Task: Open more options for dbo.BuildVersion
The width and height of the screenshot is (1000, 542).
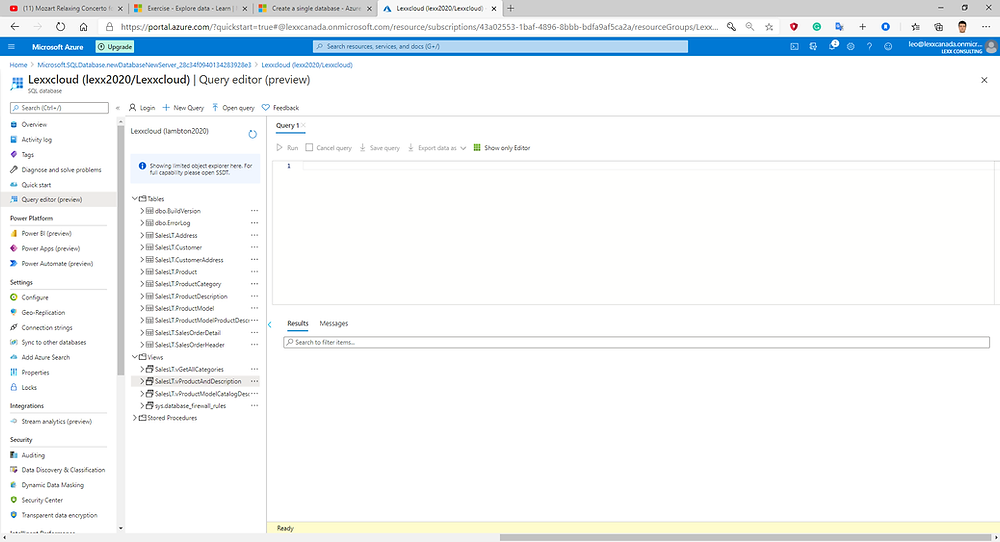Action: click(x=254, y=211)
